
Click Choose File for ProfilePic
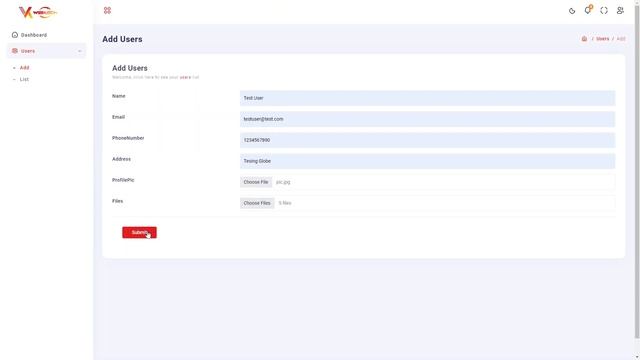(256, 182)
